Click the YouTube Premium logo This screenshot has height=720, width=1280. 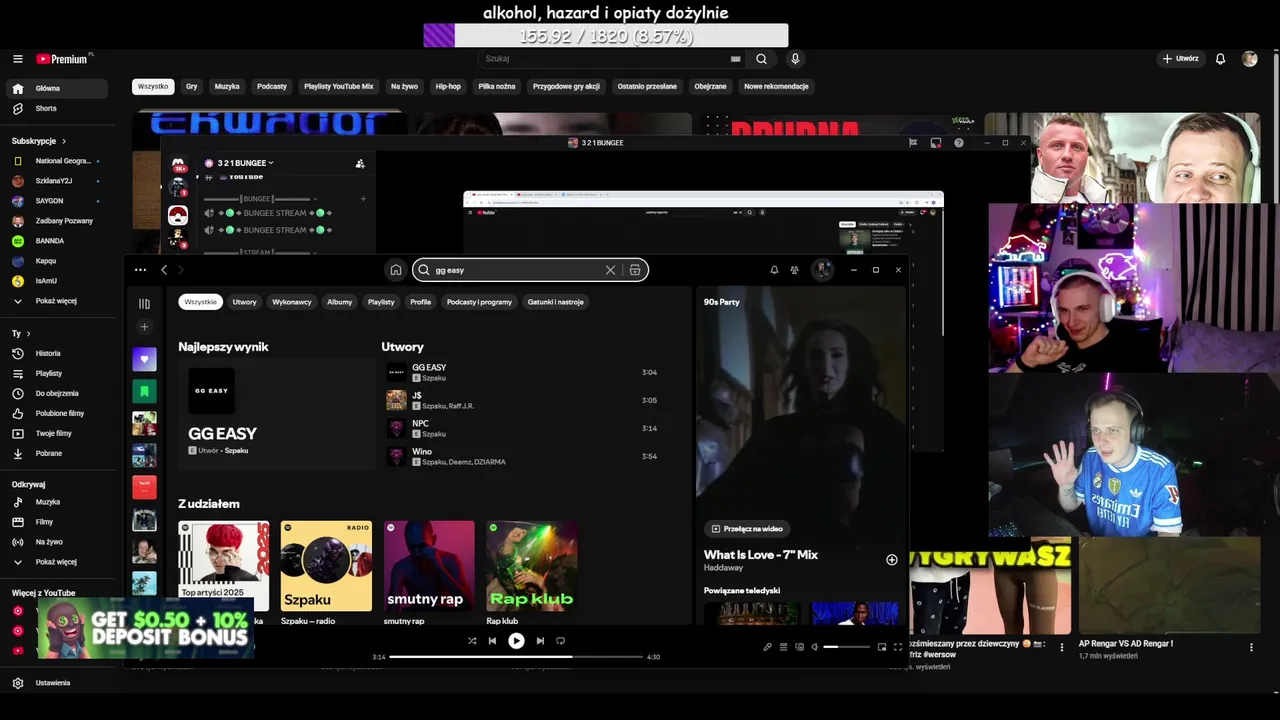point(63,59)
